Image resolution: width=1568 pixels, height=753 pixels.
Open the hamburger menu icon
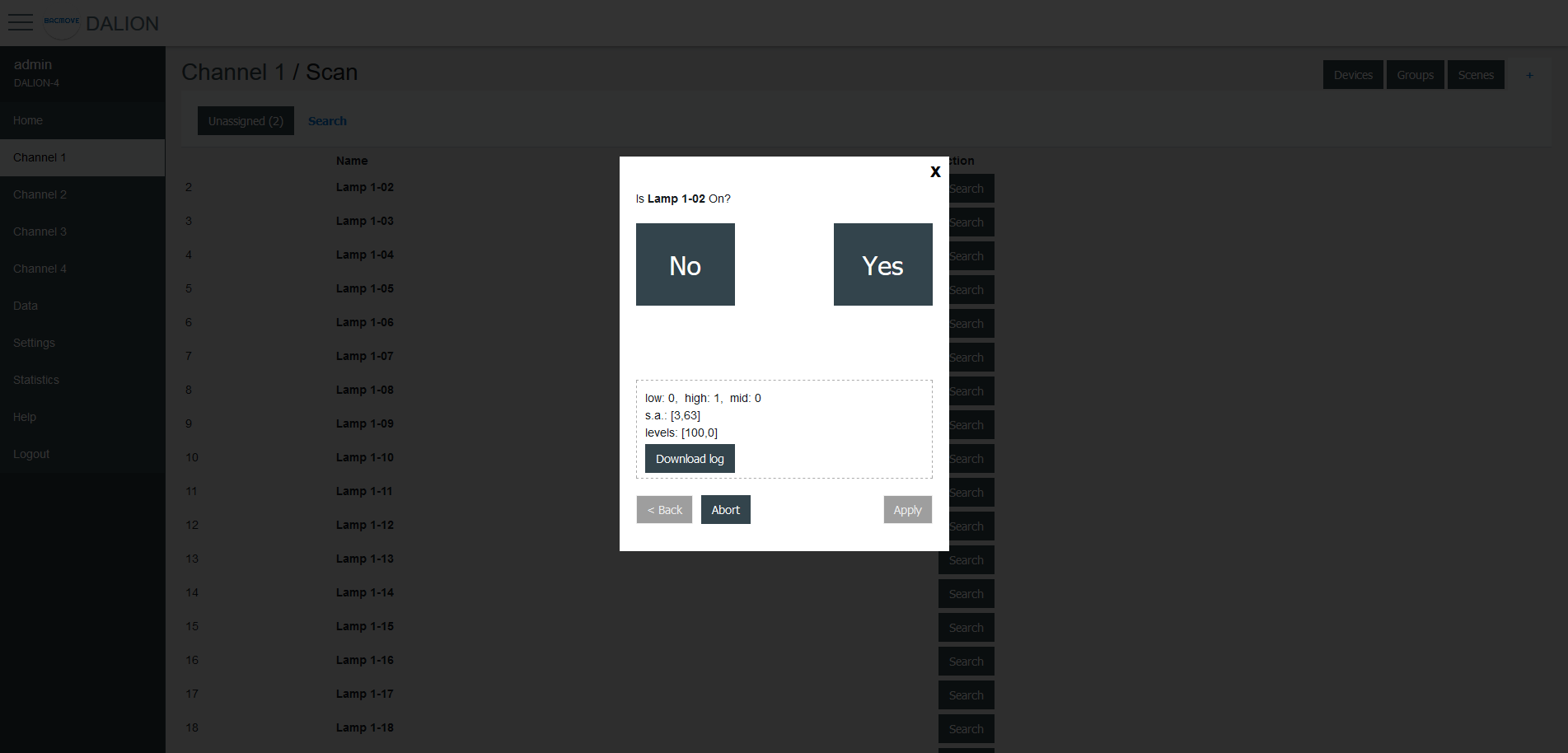point(21,22)
